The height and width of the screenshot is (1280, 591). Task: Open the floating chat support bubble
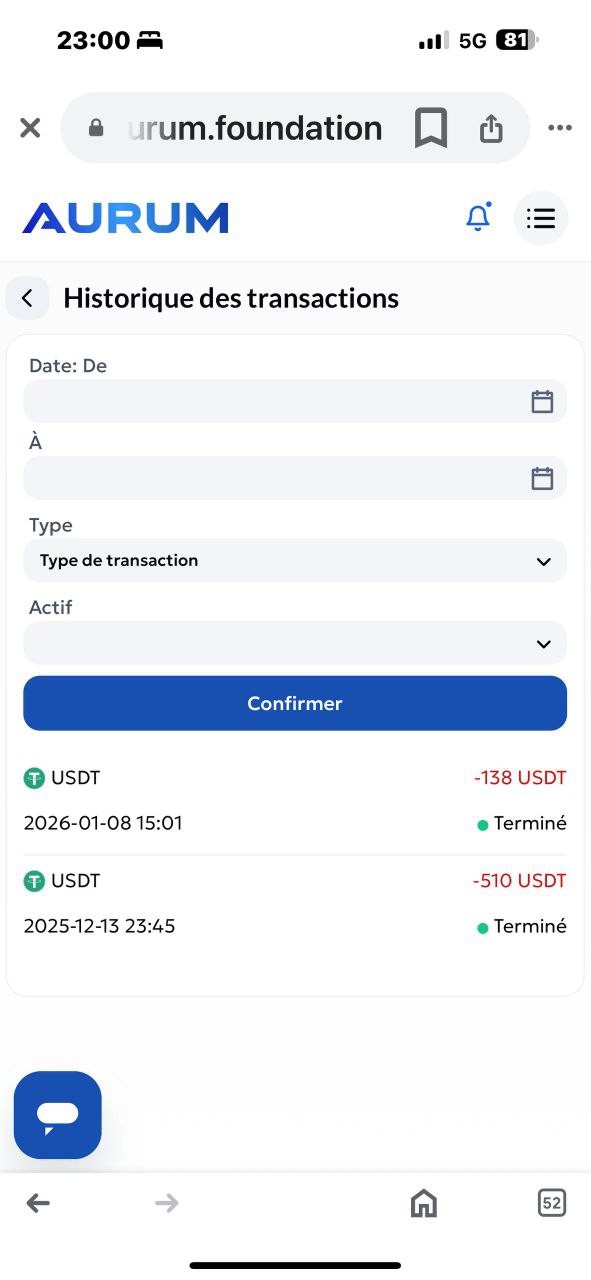(57, 1115)
